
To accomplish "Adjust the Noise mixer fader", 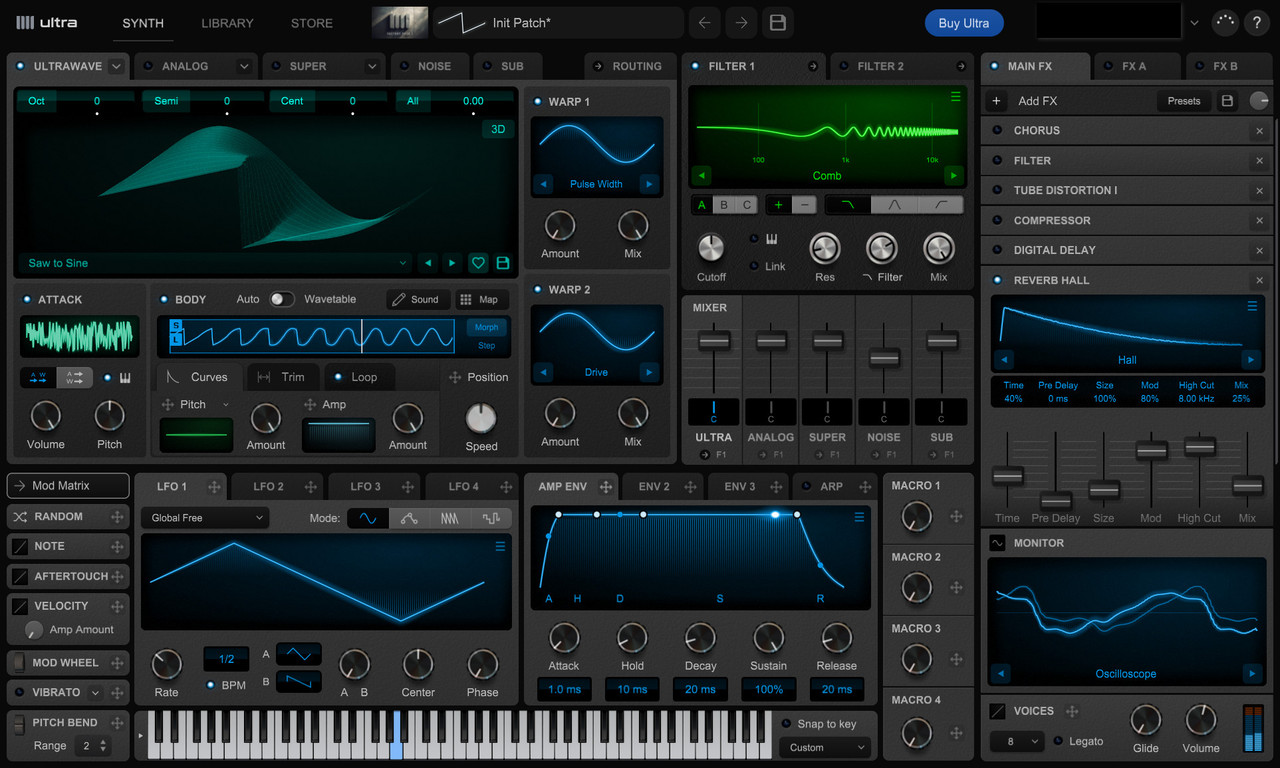I will 884,358.
